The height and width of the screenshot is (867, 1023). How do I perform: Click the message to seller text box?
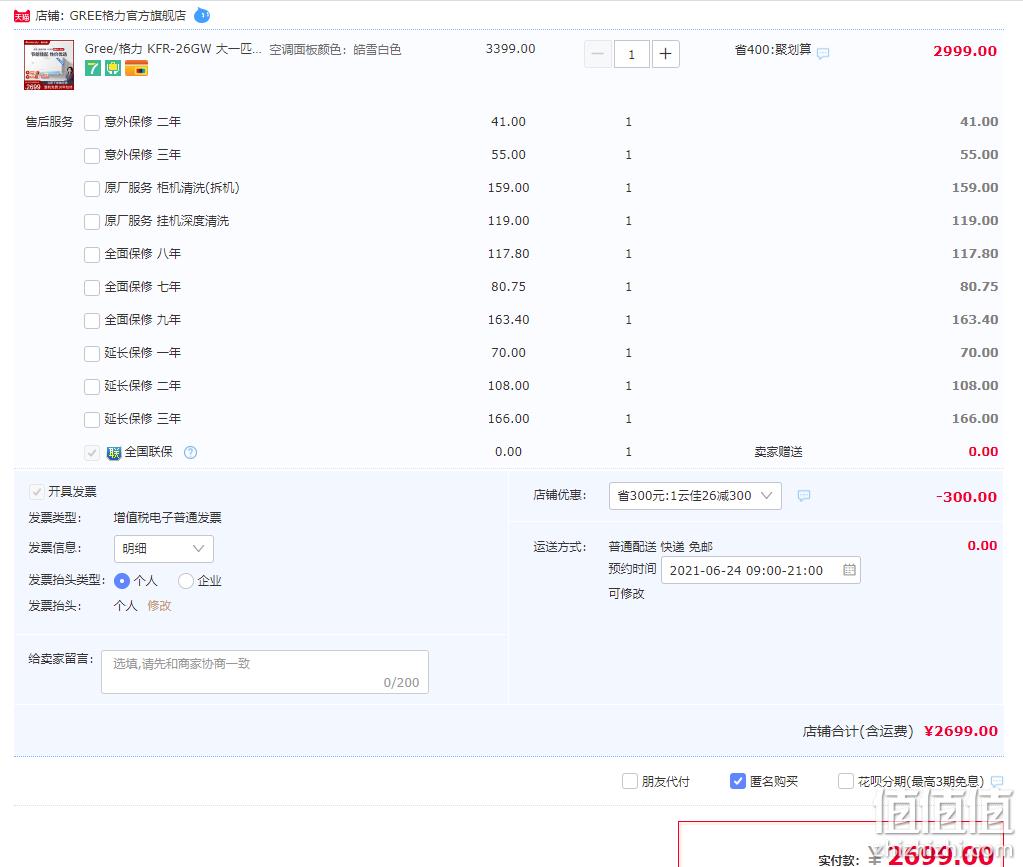(265, 672)
